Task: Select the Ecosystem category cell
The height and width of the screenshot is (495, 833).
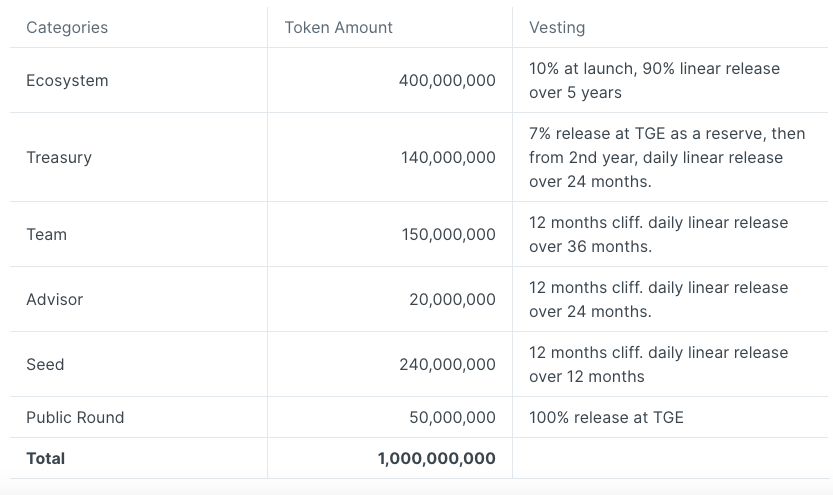Action: (67, 81)
